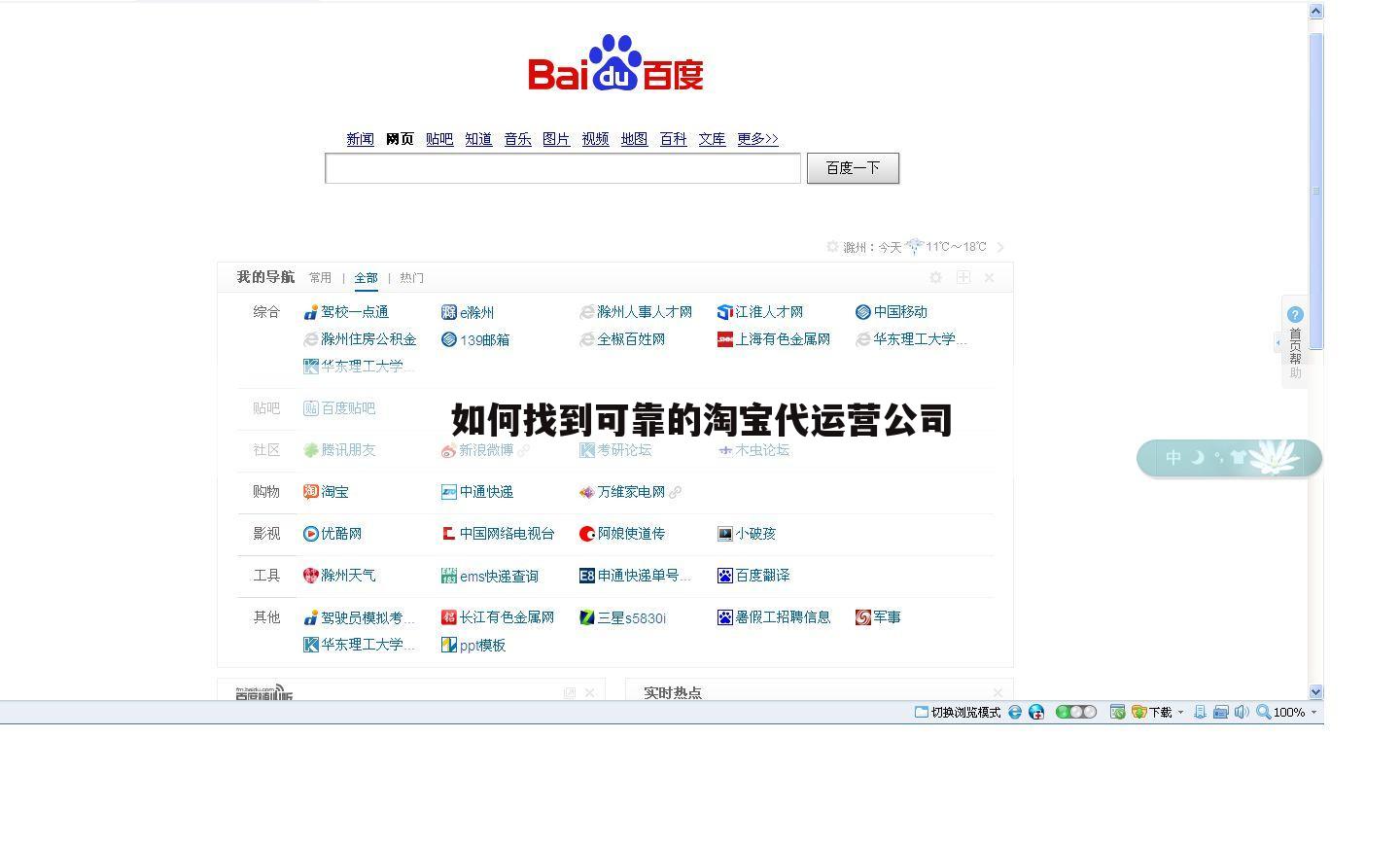
Task: Open the 下载 dropdown arrow
Action: (1180, 712)
